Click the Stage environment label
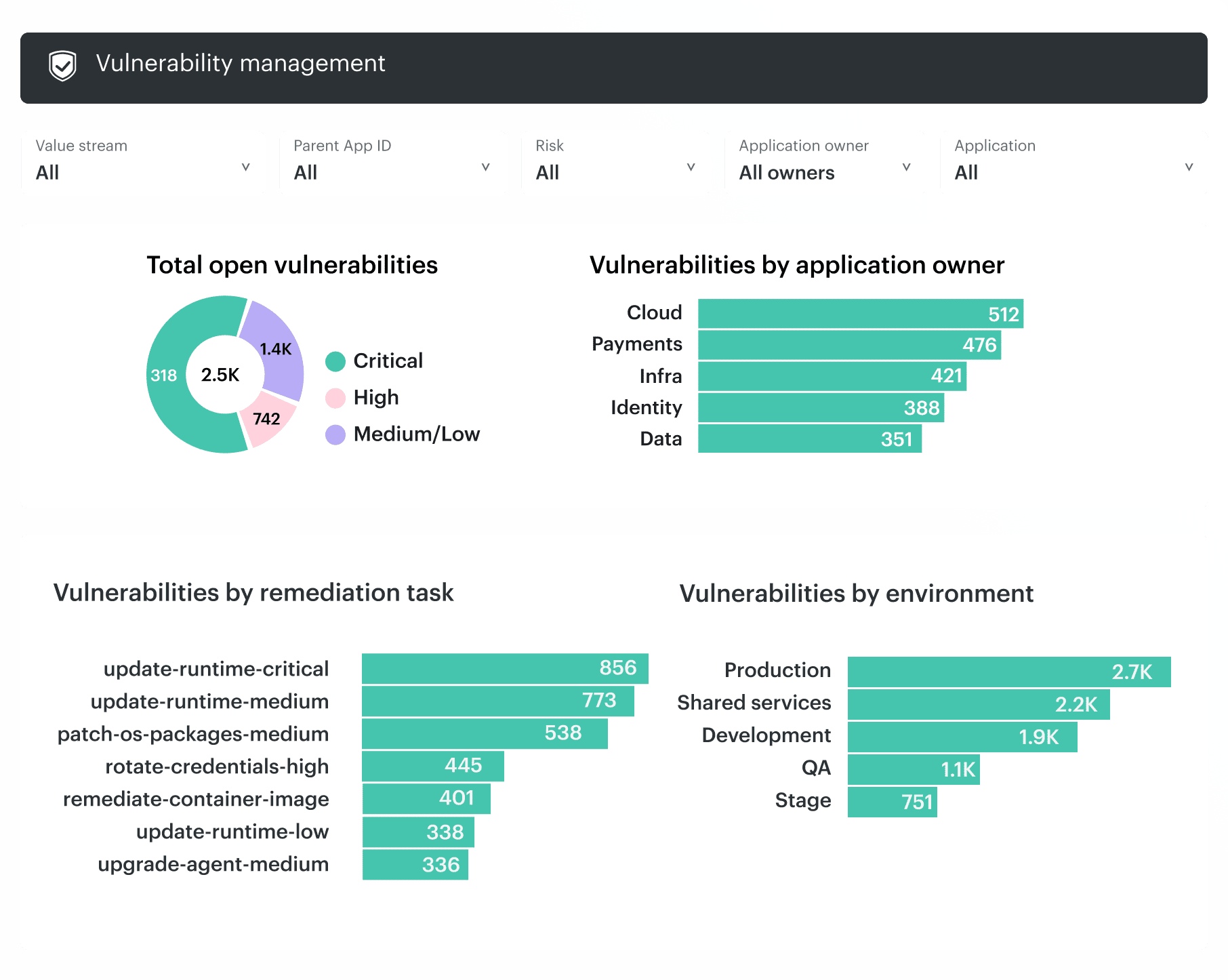 click(x=803, y=800)
